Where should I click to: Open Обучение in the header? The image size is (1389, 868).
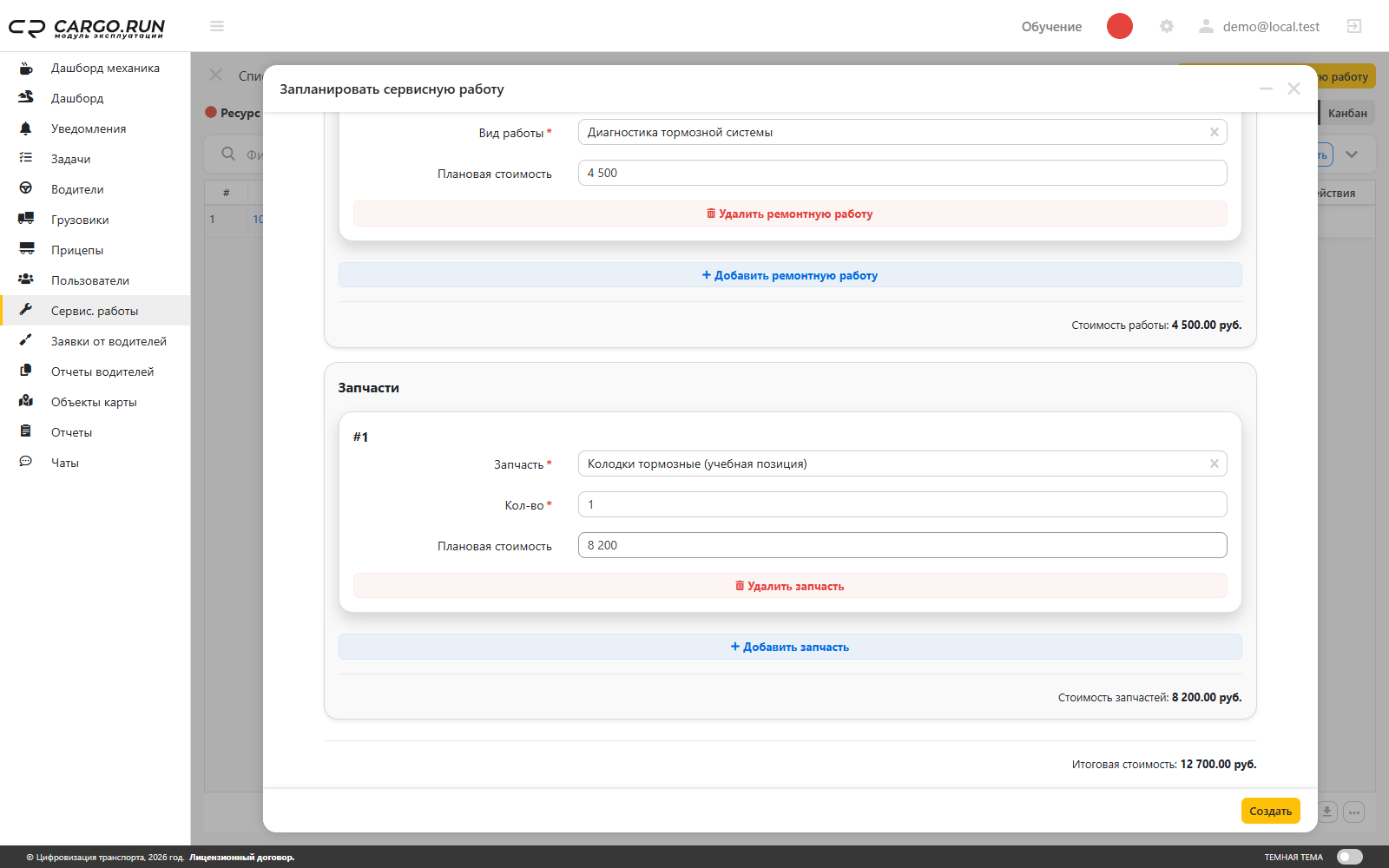1051,26
